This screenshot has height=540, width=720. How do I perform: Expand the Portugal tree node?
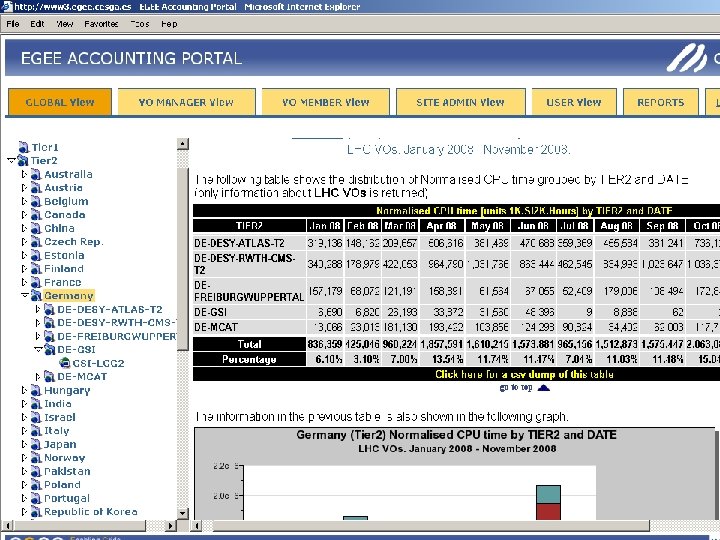(24, 498)
